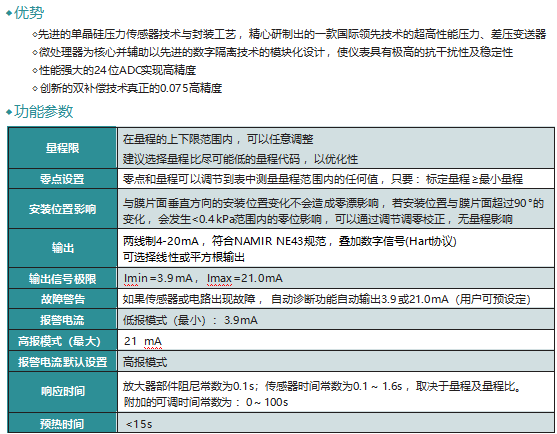
Task: Click the 0.075高精度 advantage bullet line
Action: 127,88
